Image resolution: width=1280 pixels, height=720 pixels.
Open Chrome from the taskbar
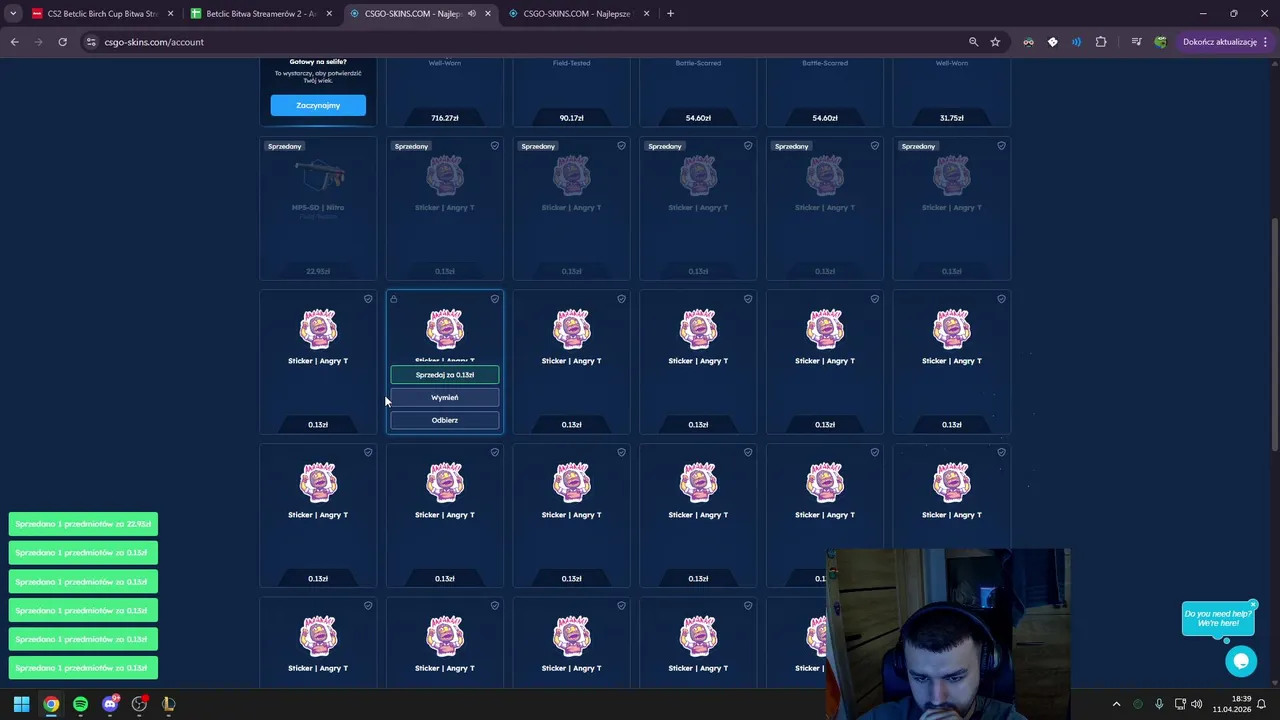coord(51,704)
